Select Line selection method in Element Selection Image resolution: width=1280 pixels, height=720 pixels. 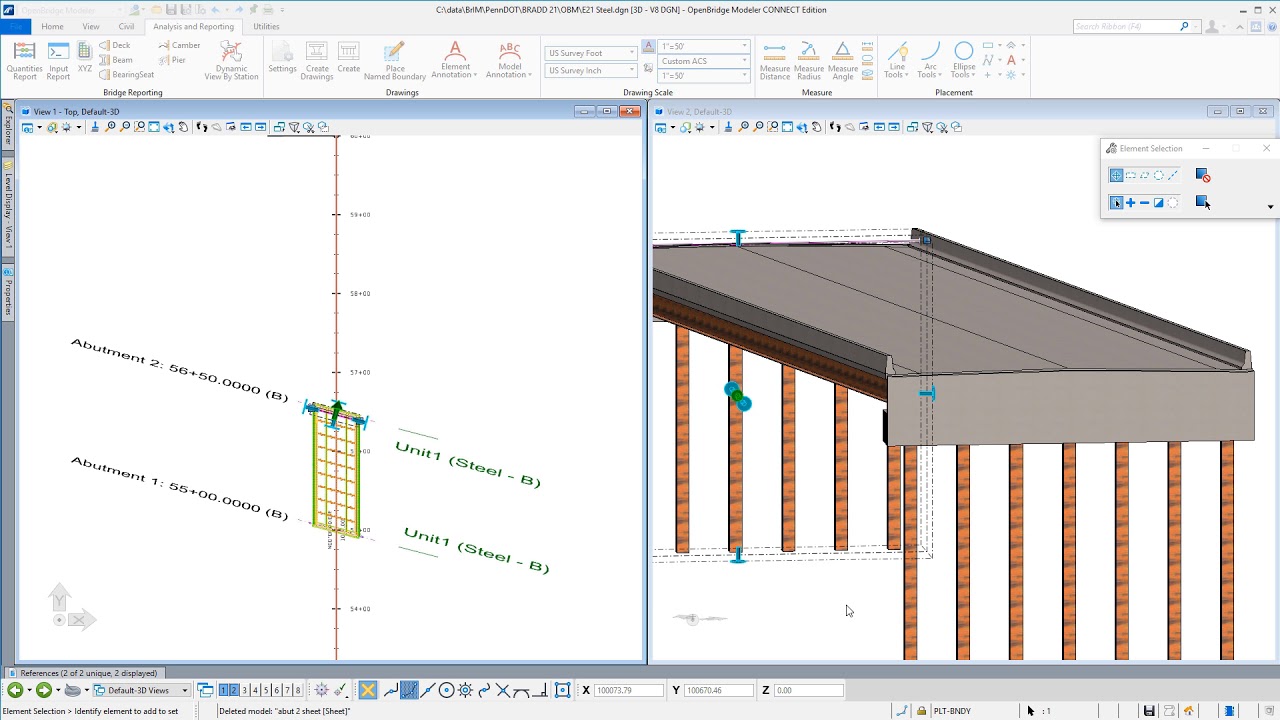click(1173, 175)
